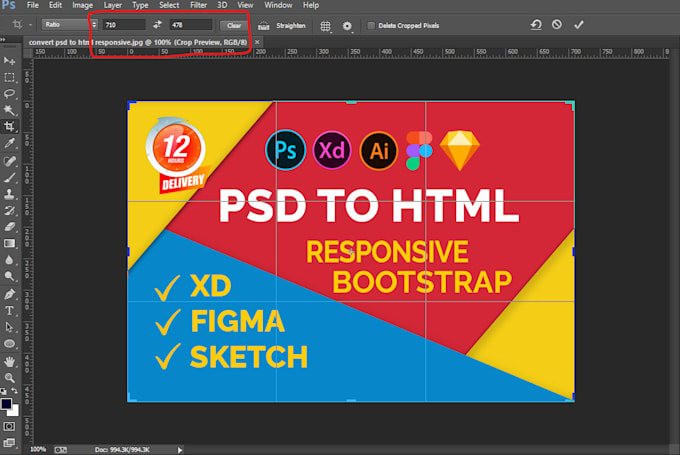Click the foreground color swatch
The image size is (680, 455).
point(6,404)
